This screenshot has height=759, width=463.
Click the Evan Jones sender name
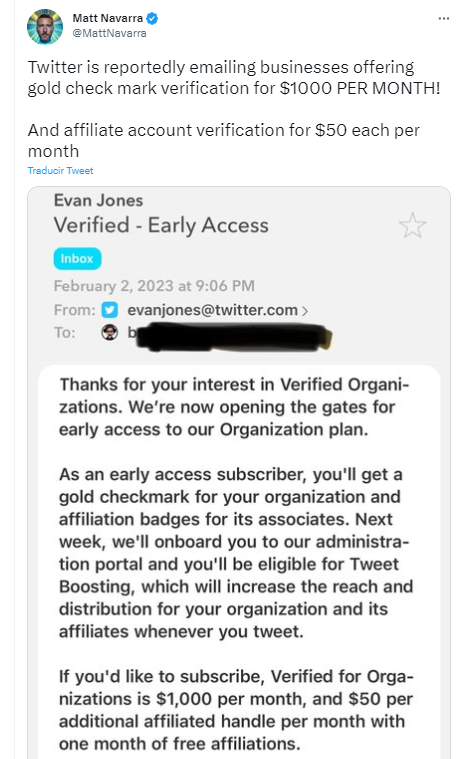click(98, 200)
